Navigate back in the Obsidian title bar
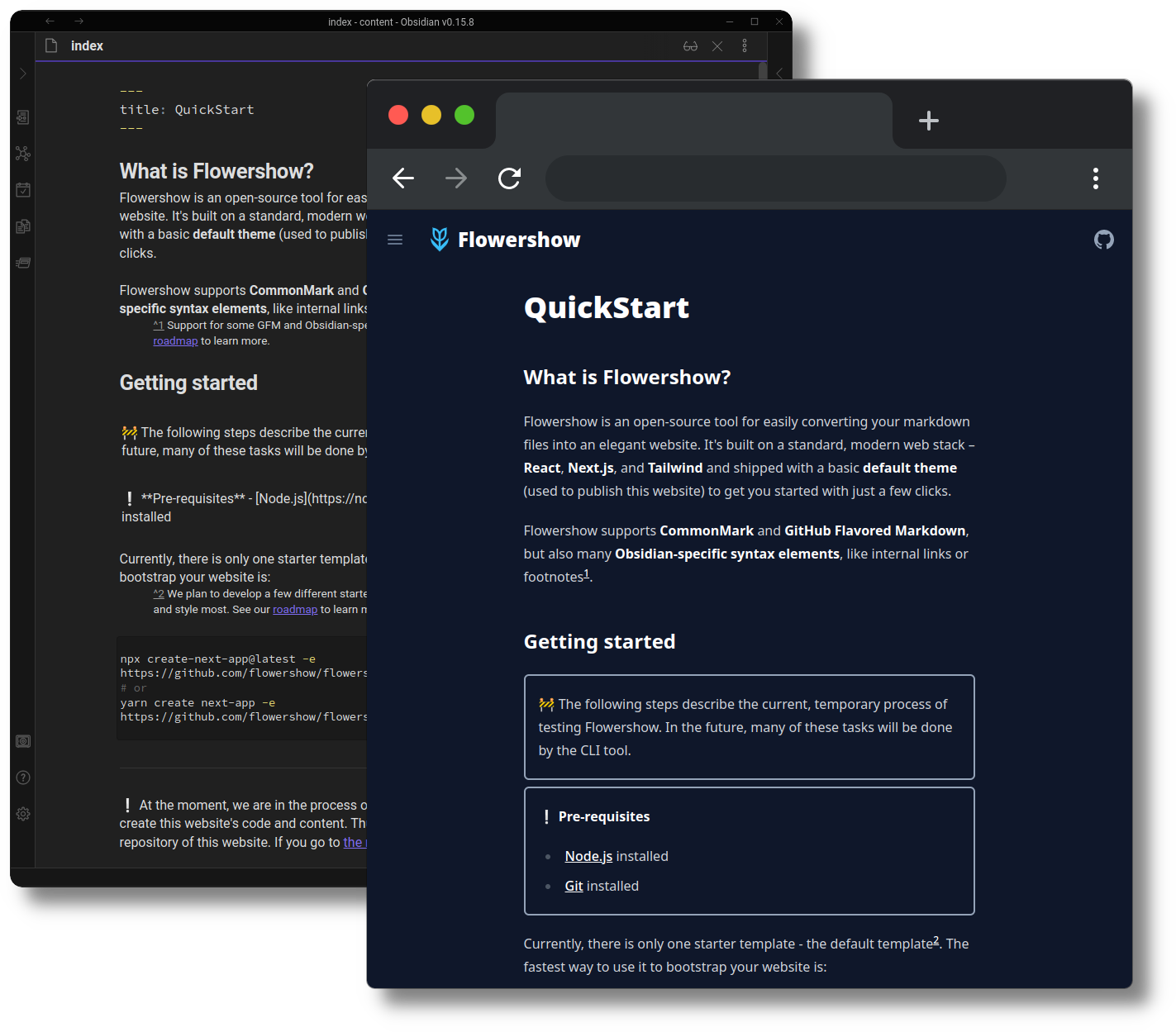The image size is (1176, 1032). click(50, 21)
